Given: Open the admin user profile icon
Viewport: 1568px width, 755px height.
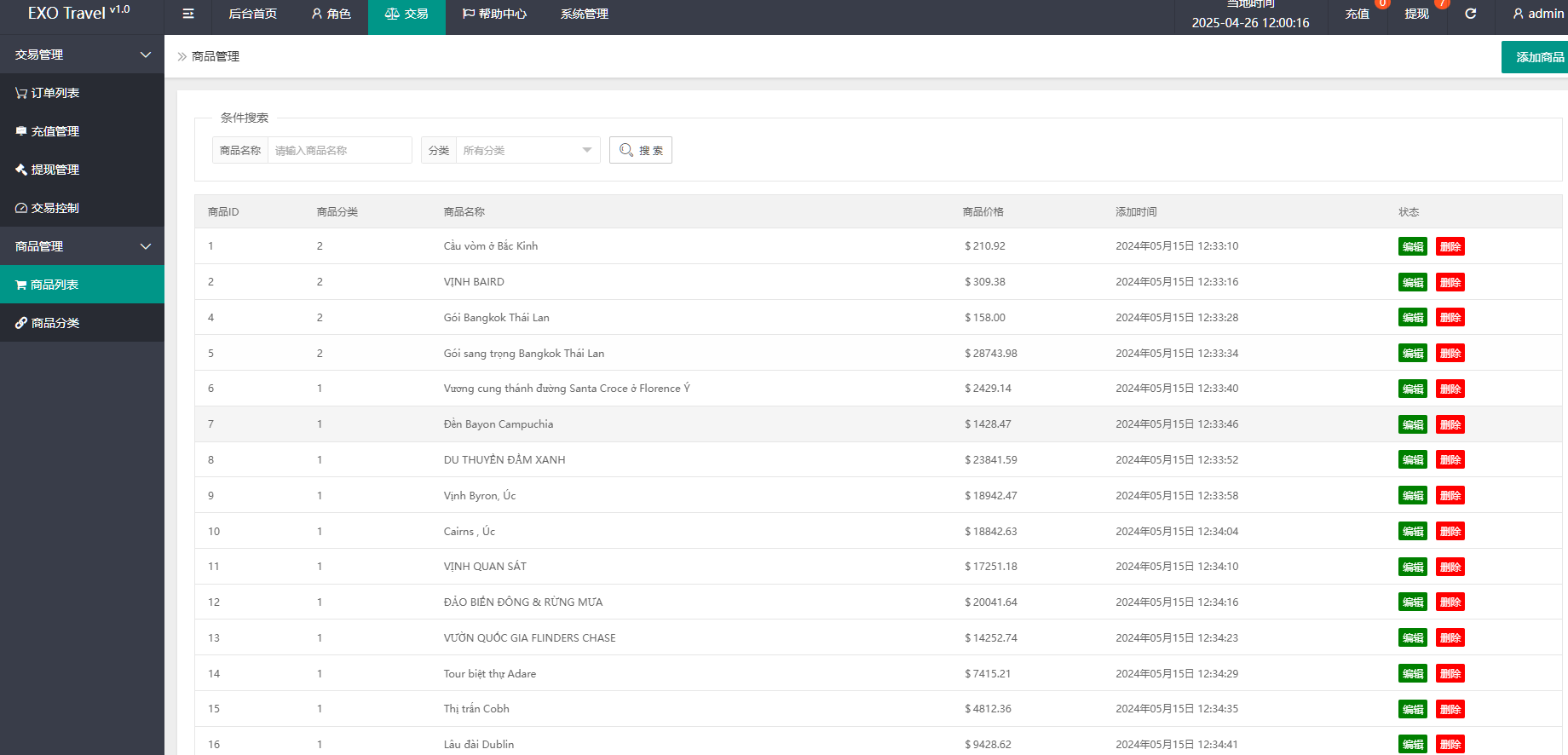Looking at the screenshot, I should tap(1518, 14).
